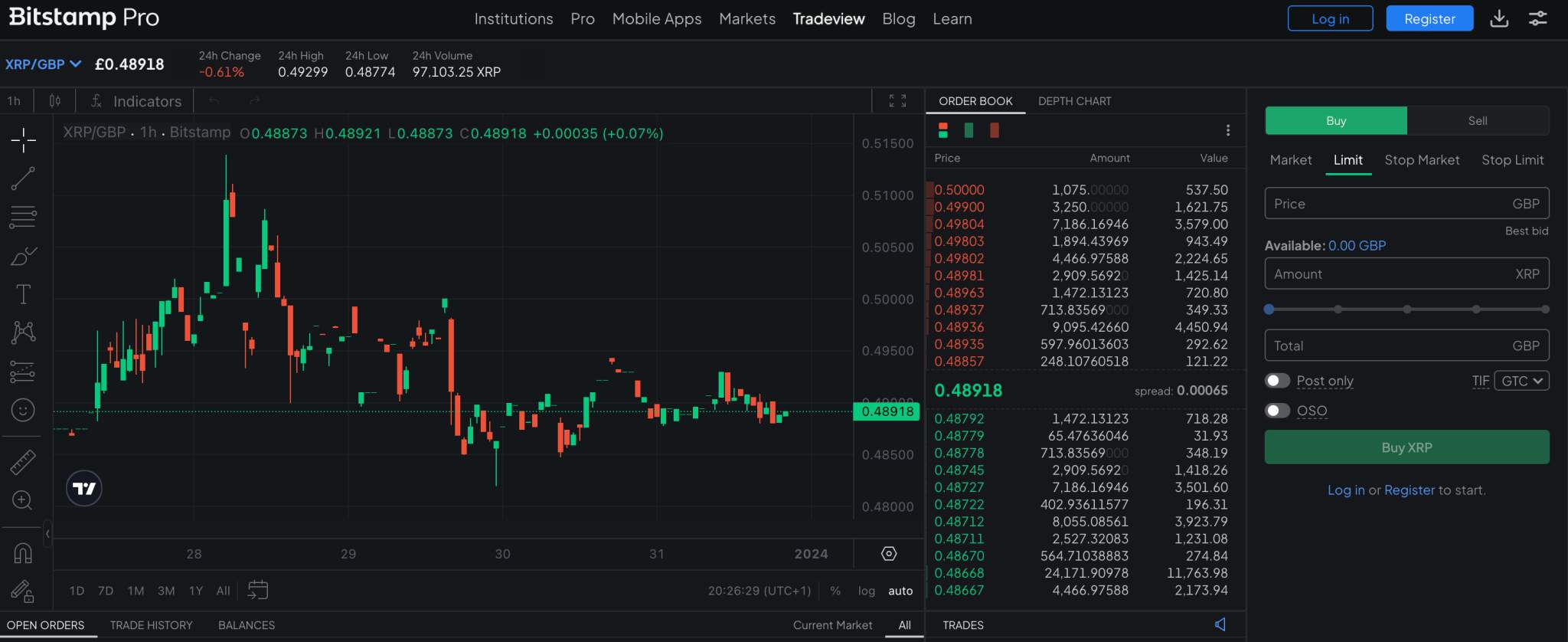The image size is (1568, 642).
Task: Open the XRP/GBP pair selector dropdown
Action: [x=44, y=64]
